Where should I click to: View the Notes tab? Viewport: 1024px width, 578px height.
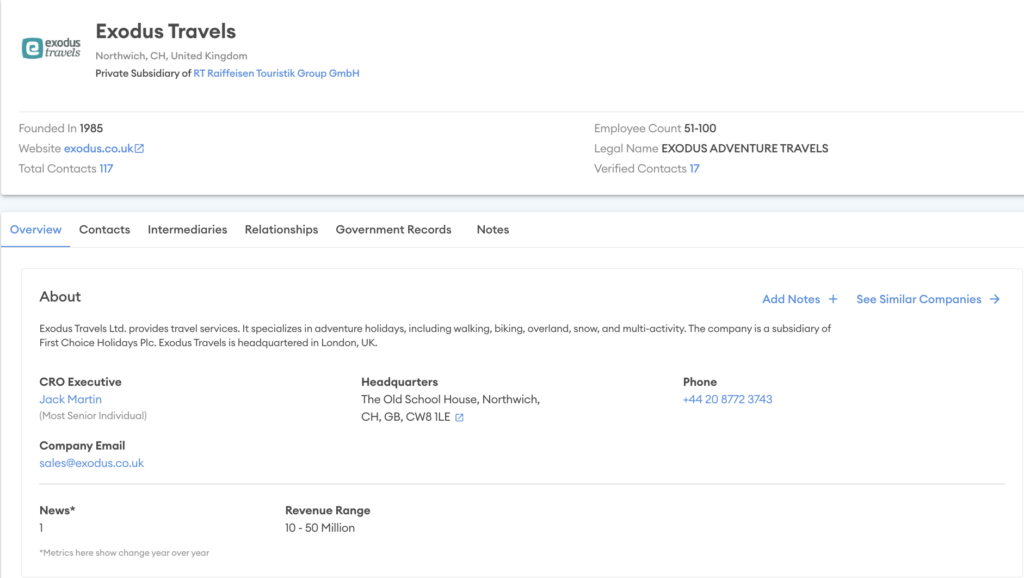tap(492, 229)
